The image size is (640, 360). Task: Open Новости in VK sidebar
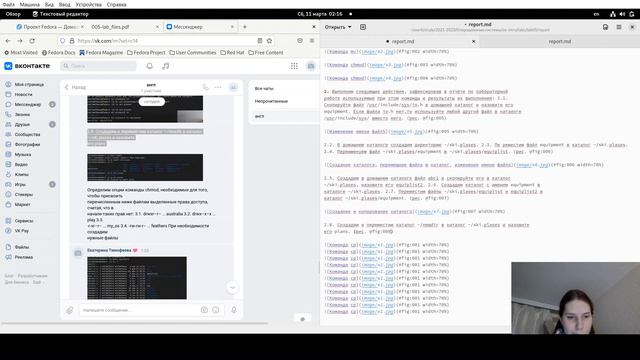tap(19, 94)
